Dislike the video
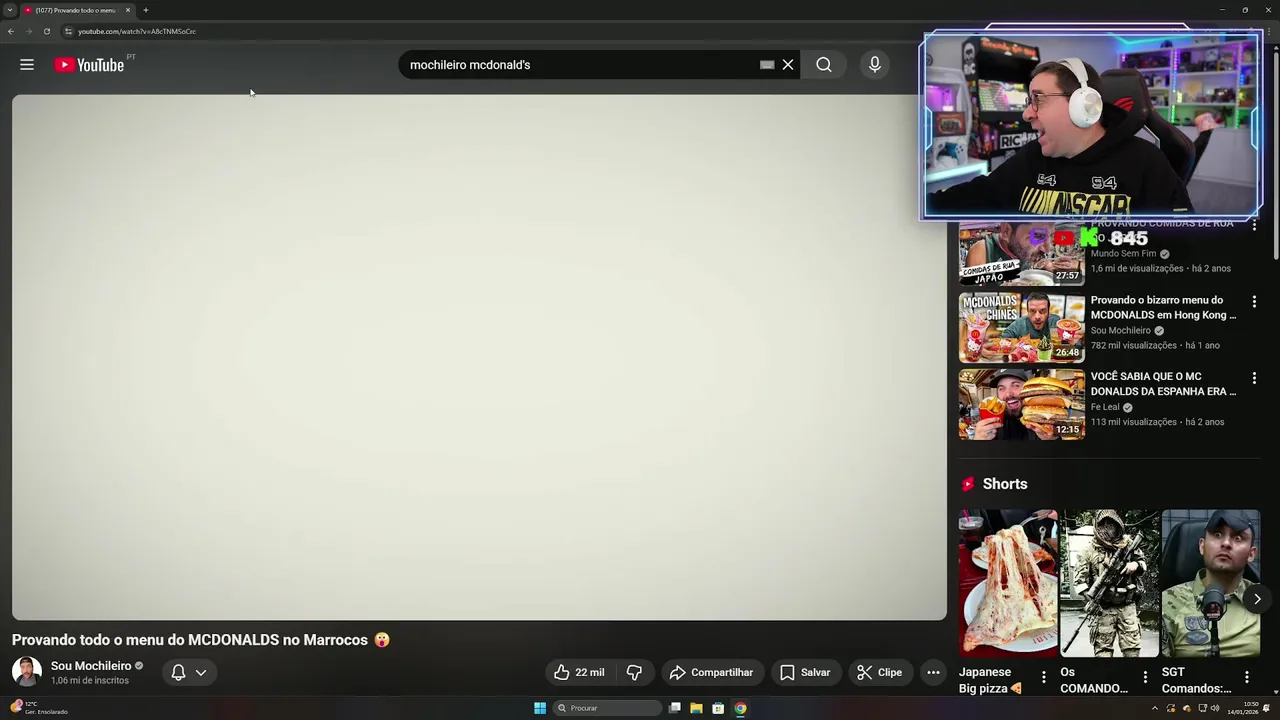Screen dimensions: 1280x720 634,672
